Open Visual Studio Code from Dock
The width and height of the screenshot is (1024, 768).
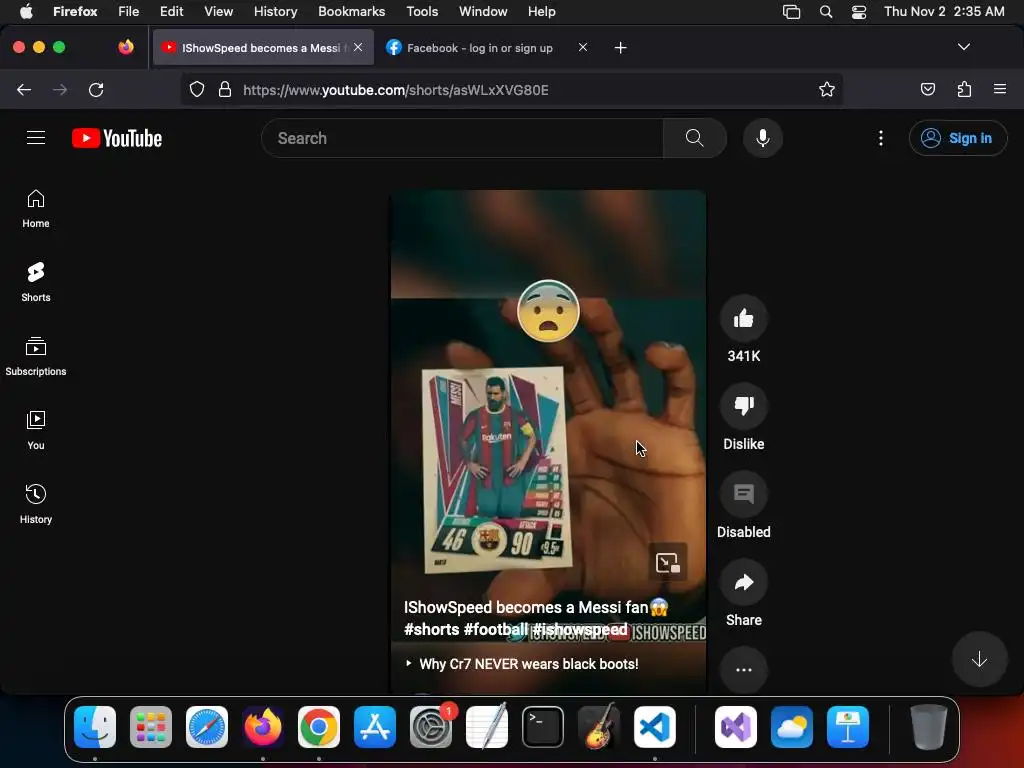654,726
